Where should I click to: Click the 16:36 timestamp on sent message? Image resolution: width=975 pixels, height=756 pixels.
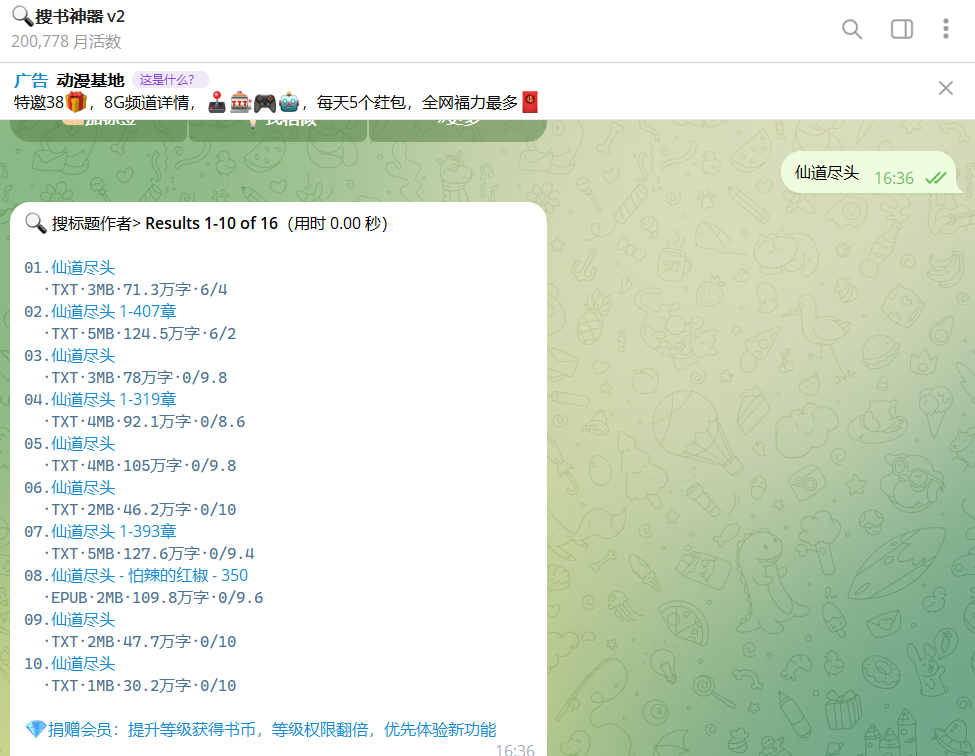pos(894,178)
